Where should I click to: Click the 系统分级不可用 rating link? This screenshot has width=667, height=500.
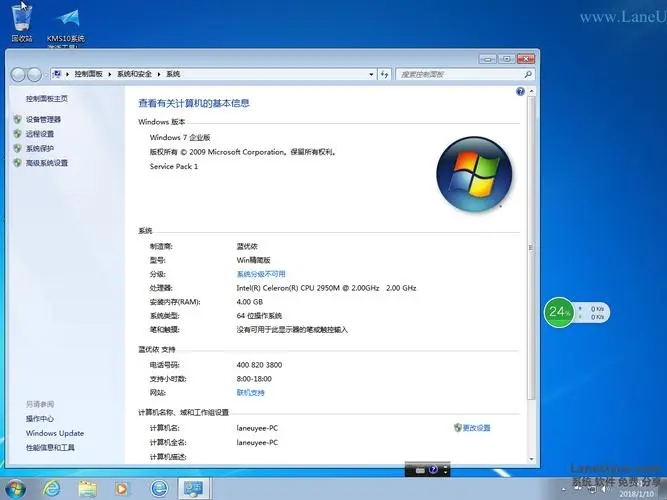click(x=261, y=274)
